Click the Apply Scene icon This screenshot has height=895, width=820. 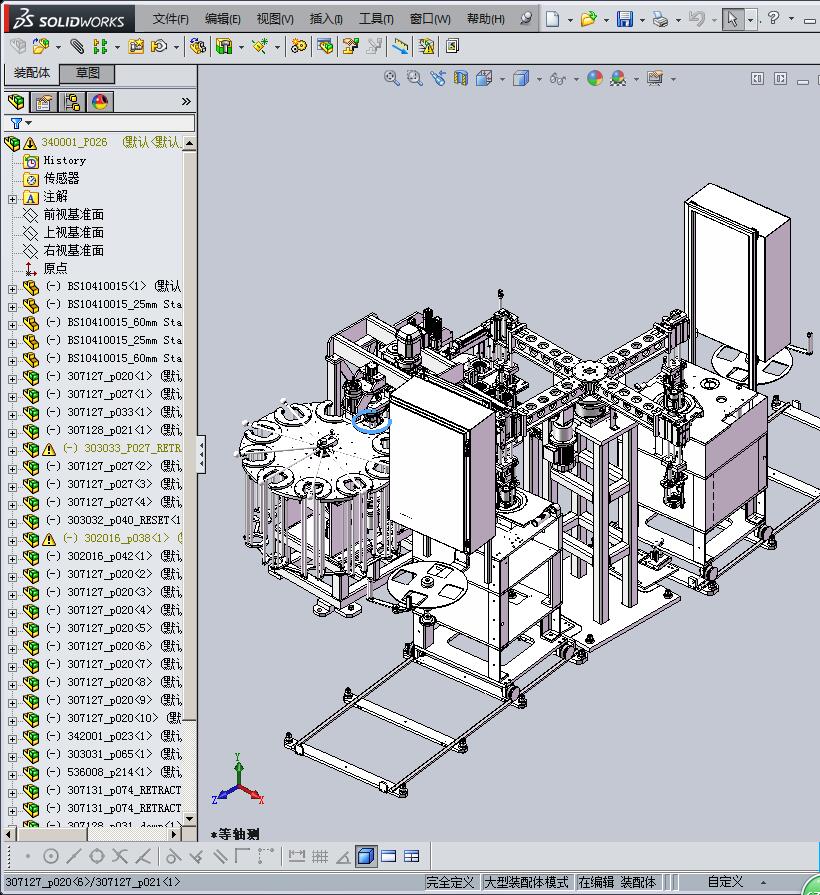[618, 78]
